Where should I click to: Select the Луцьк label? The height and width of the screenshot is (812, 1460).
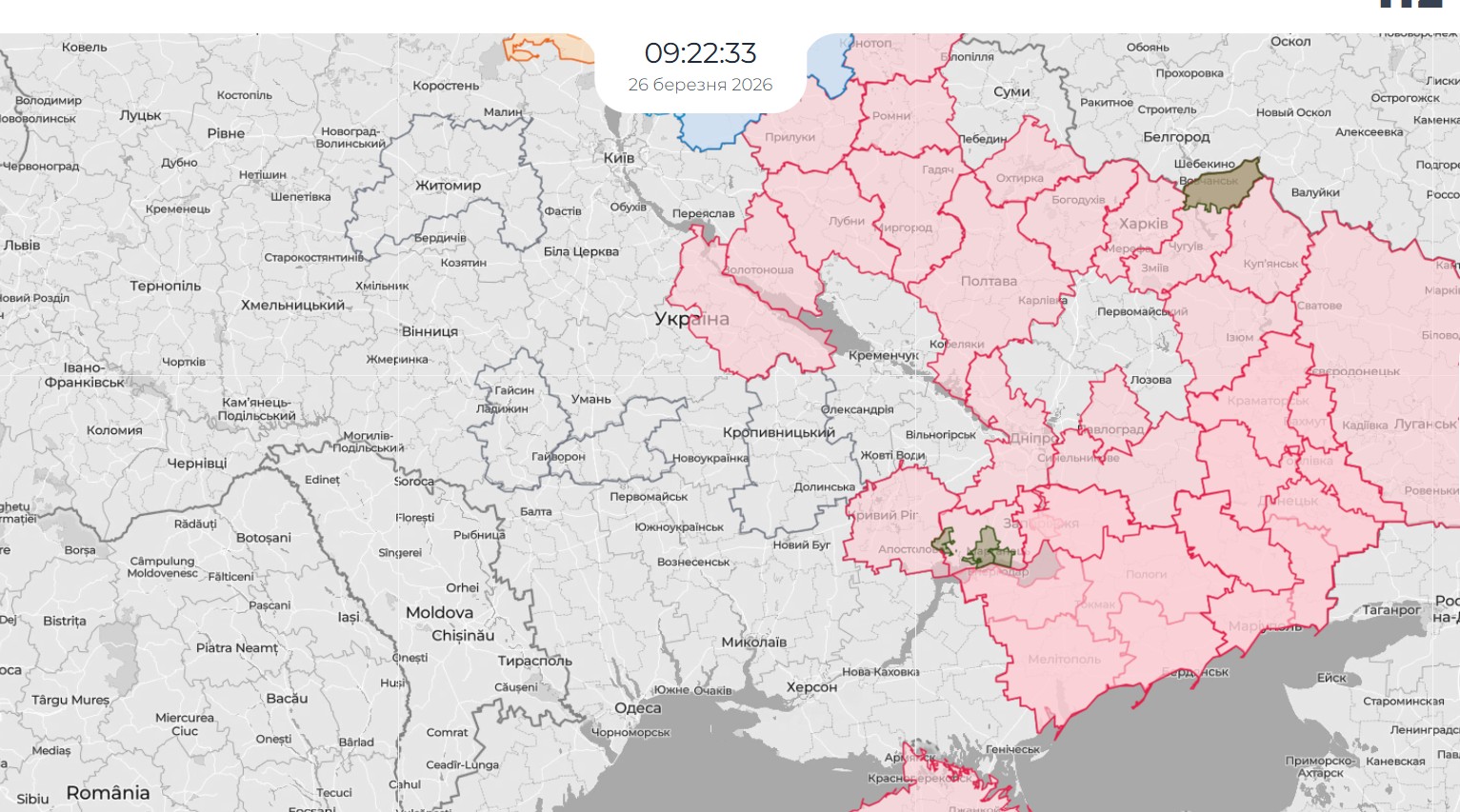pos(141,115)
